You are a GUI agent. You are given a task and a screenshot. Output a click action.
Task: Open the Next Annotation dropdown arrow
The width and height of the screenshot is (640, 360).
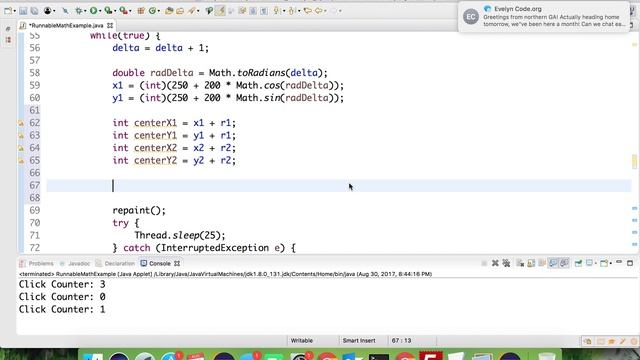pos(284,11)
